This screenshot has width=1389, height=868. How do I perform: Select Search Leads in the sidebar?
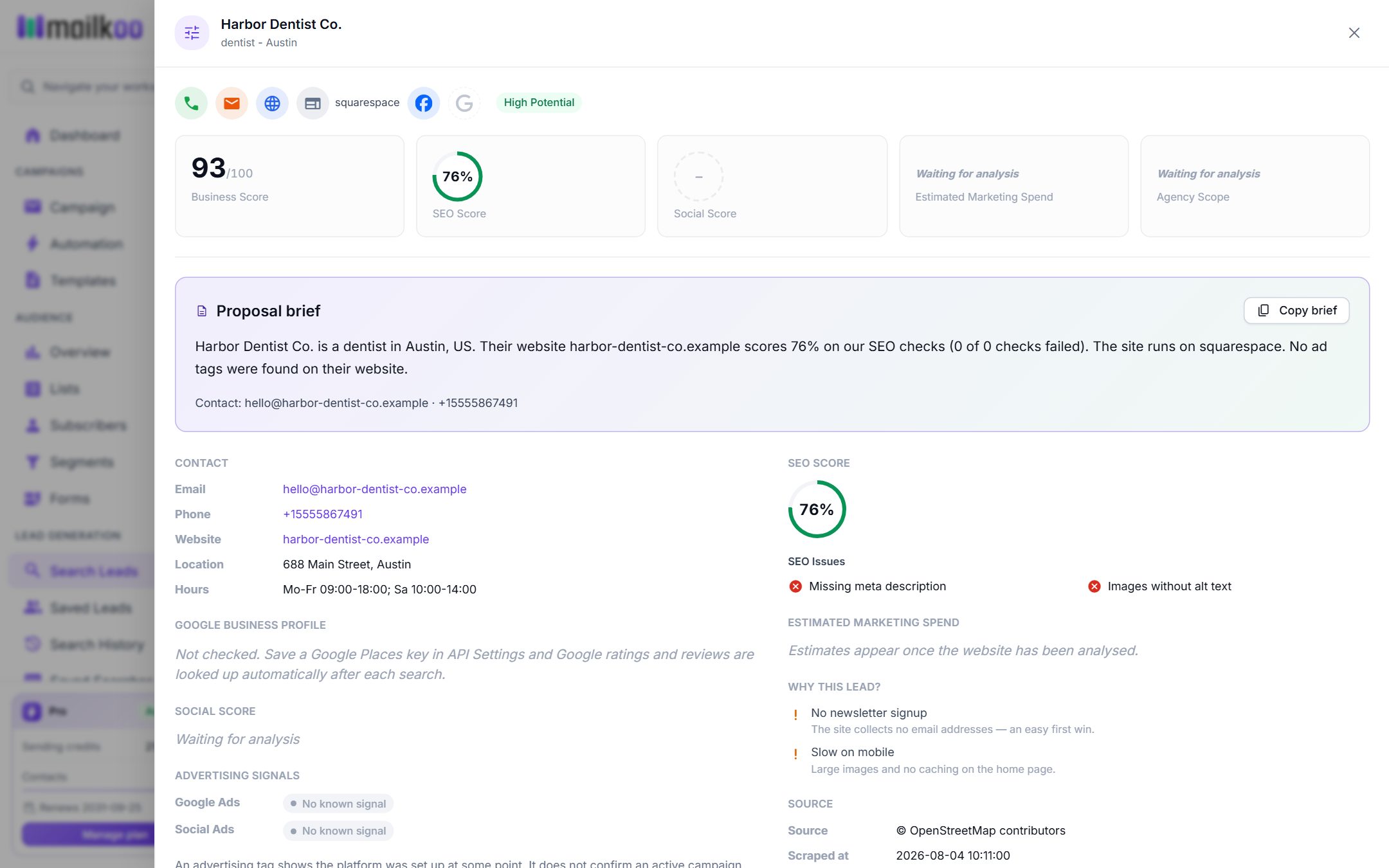(x=82, y=571)
